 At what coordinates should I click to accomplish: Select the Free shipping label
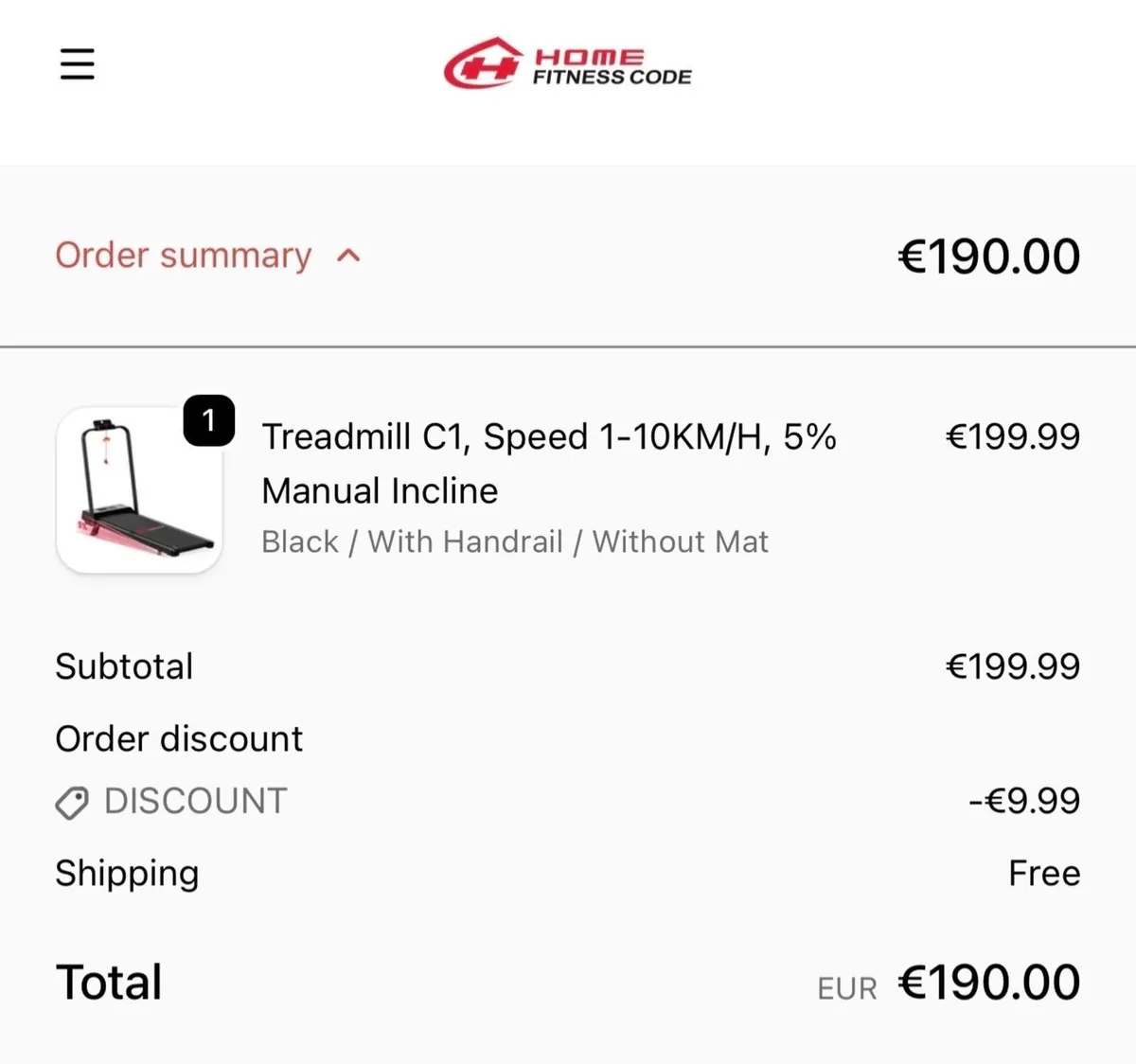[1045, 873]
